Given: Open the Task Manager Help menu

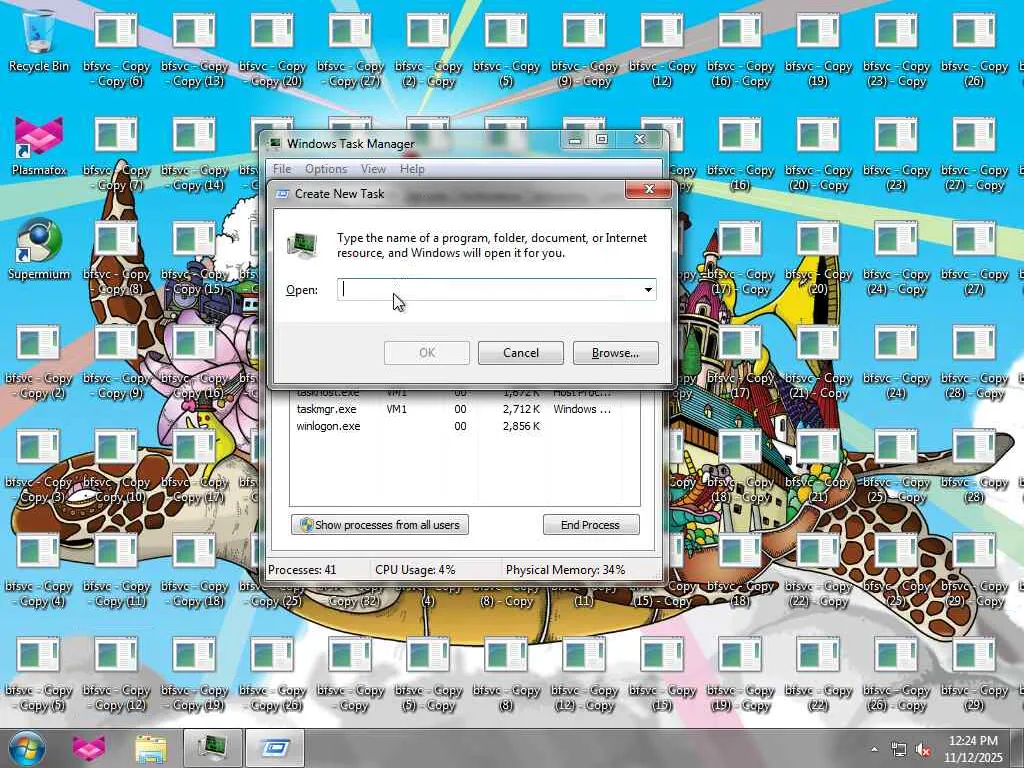Looking at the screenshot, I should click(x=412, y=169).
